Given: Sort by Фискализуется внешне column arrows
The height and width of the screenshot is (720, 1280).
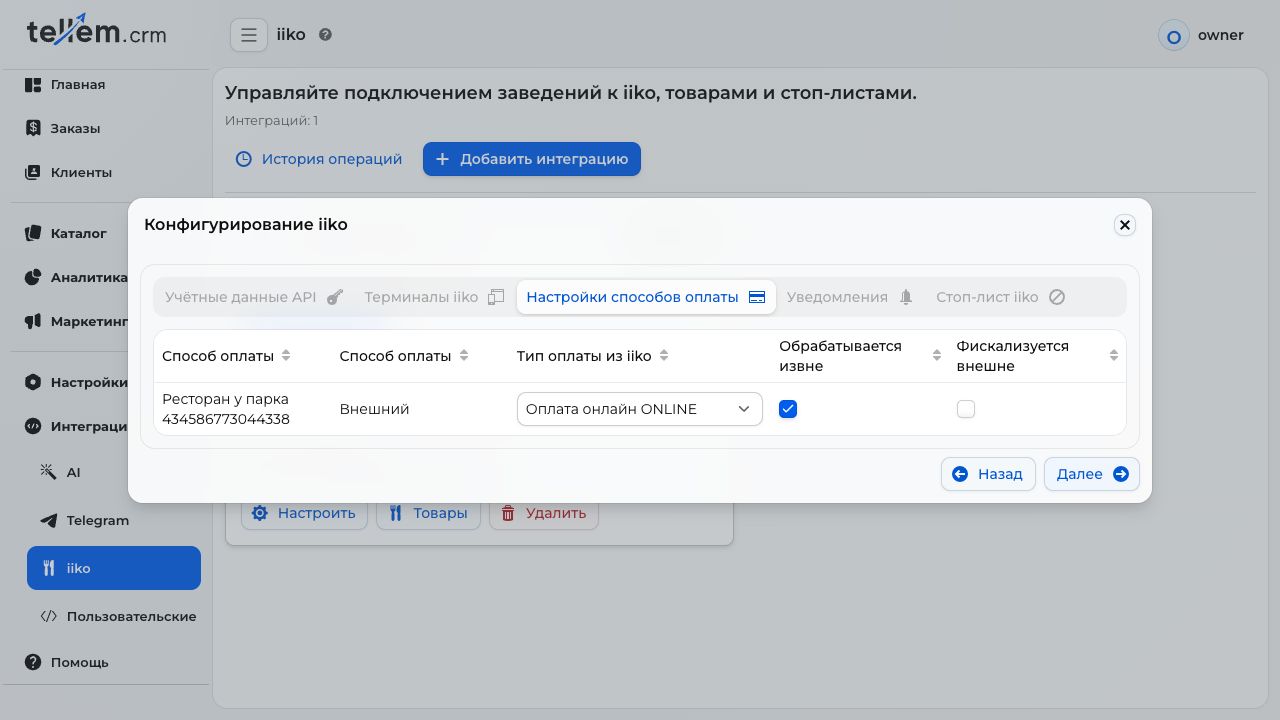Looking at the screenshot, I should (x=1114, y=356).
